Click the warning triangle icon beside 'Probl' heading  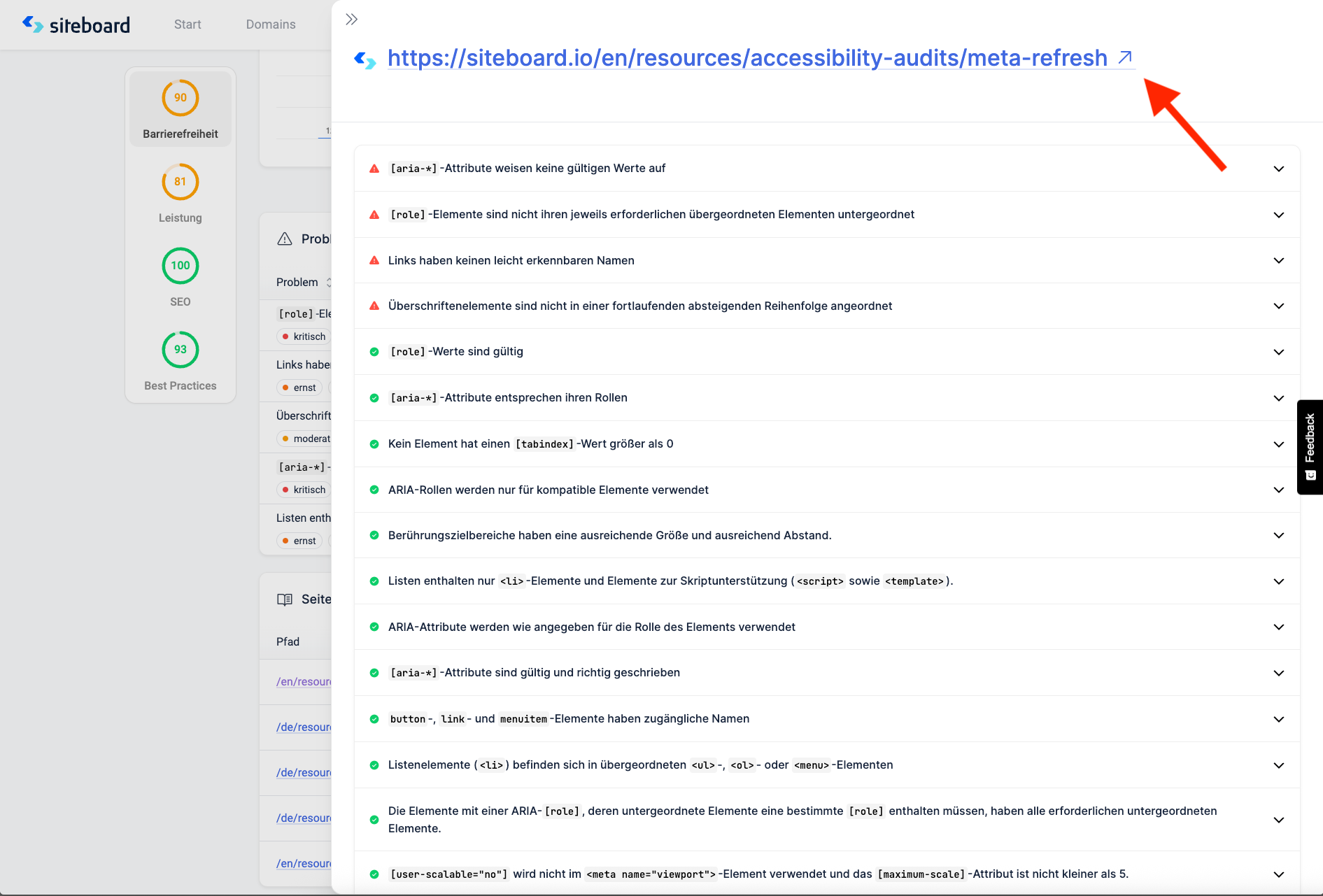[x=285, y=239]
